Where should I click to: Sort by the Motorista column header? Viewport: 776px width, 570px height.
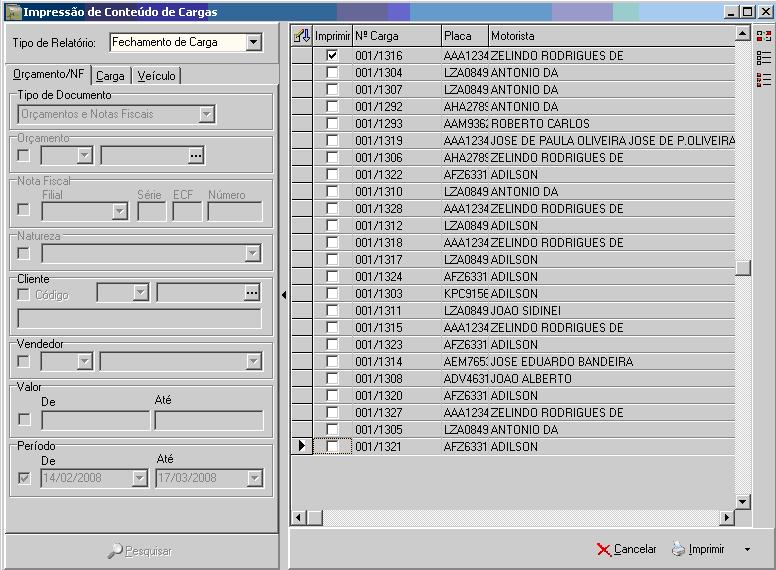610,36
